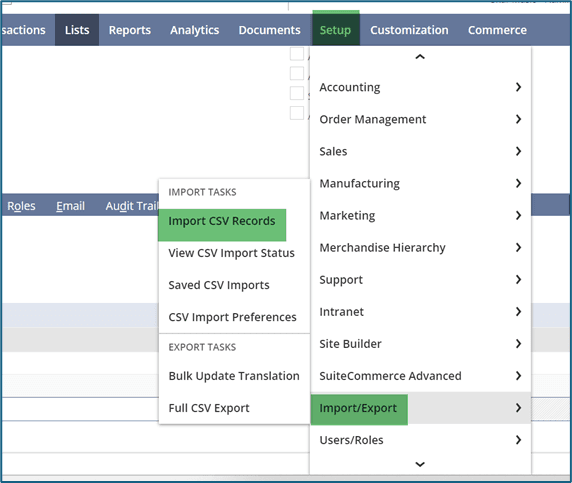
Task: Expand the Manufacturing submenu
Action: coord(421,183)
